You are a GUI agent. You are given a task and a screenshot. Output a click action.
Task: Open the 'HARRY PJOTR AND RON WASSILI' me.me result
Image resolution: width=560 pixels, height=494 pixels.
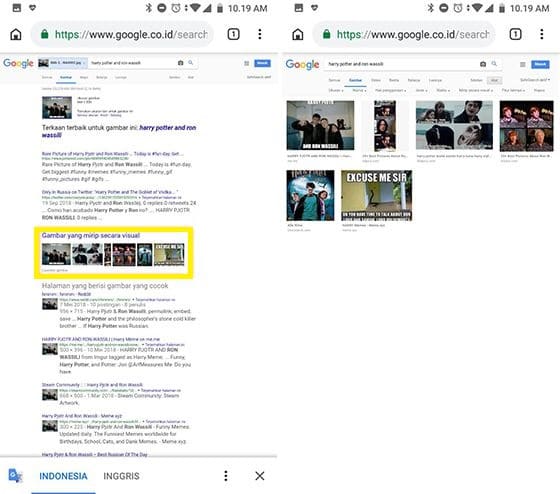(x=101, y=339)
